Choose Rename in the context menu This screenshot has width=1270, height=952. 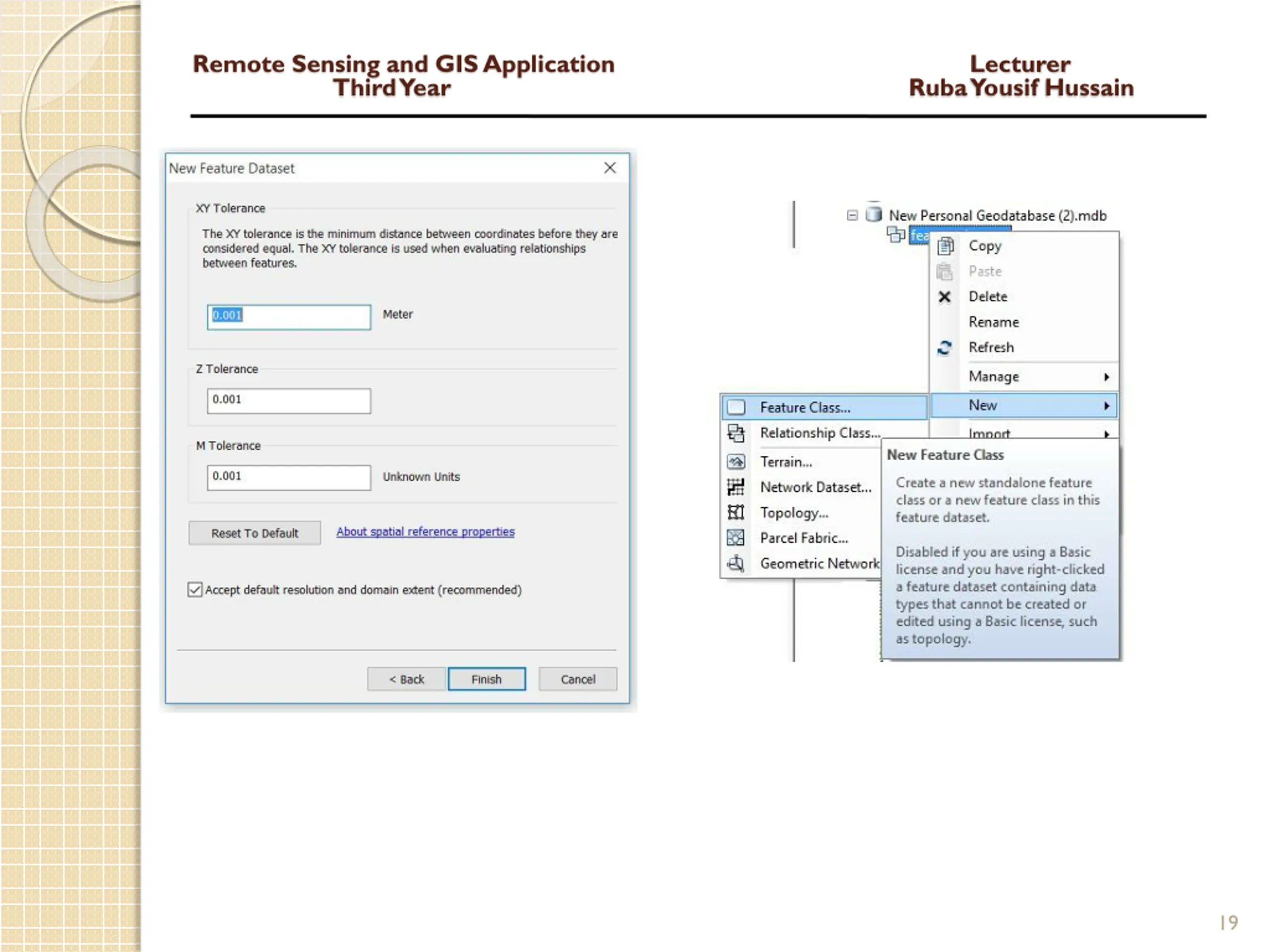click(994, 322)
